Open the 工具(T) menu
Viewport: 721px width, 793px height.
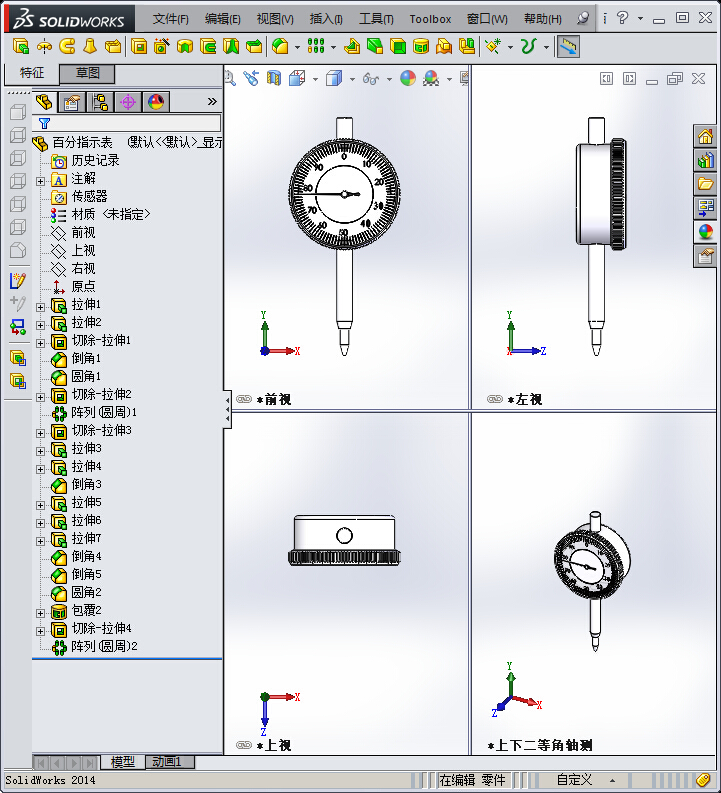click(376, 19)
